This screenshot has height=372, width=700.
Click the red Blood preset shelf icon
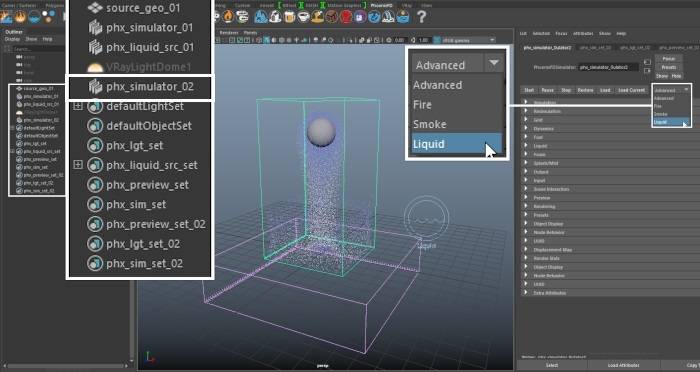[x=346, y=17]
